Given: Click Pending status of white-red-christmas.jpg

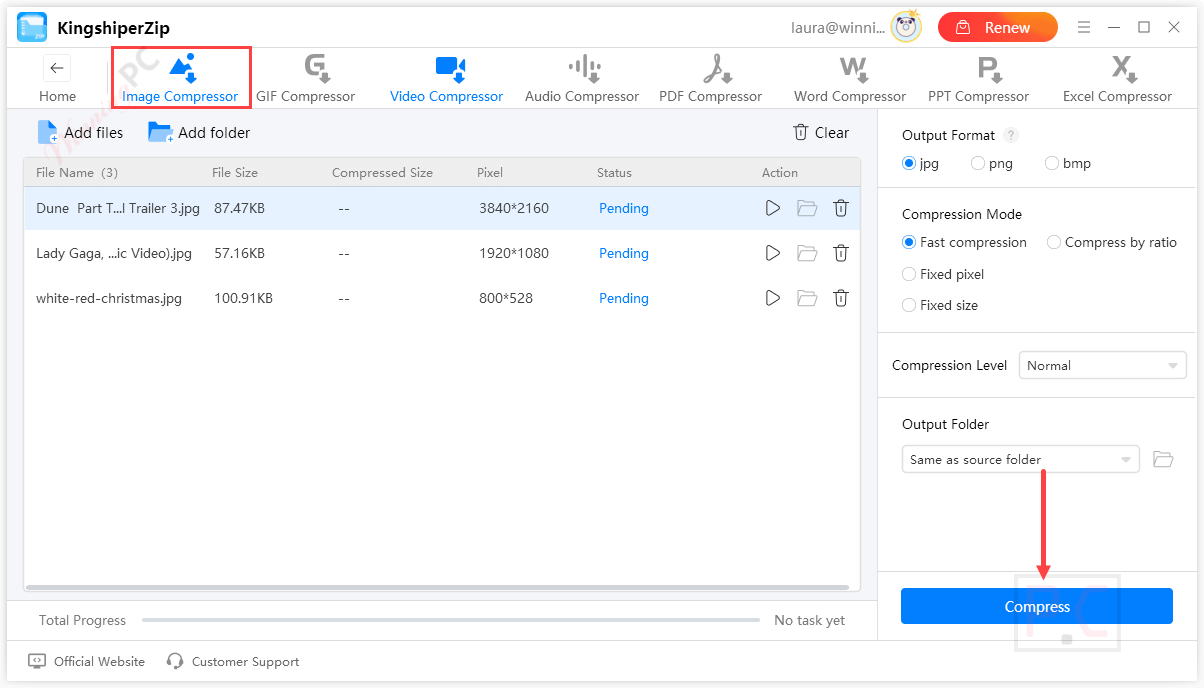Looking at the screenshot, I should click(624, 298).
